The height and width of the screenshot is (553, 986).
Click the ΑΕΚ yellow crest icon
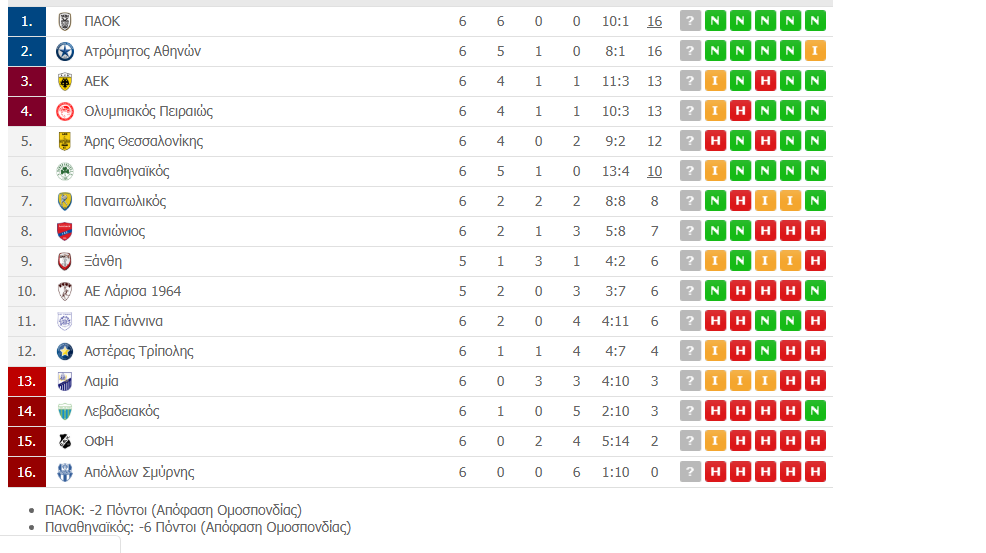65,81
